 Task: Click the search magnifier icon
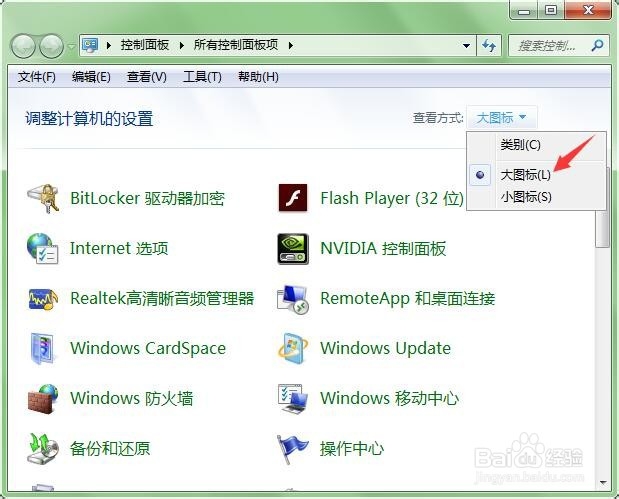coord(597,45)
